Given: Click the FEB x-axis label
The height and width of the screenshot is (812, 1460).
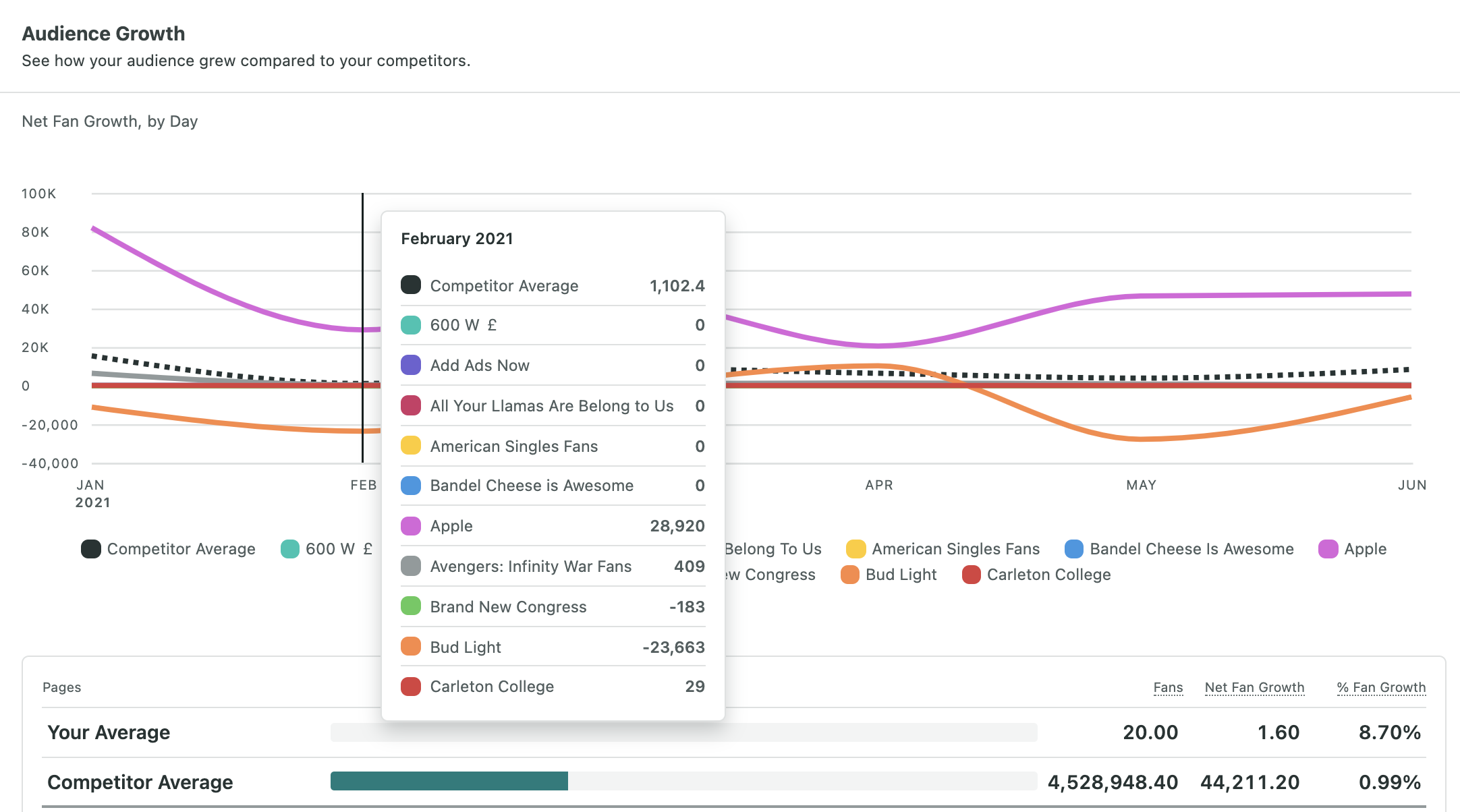Looking at the screenshot, I should point(364,485).
